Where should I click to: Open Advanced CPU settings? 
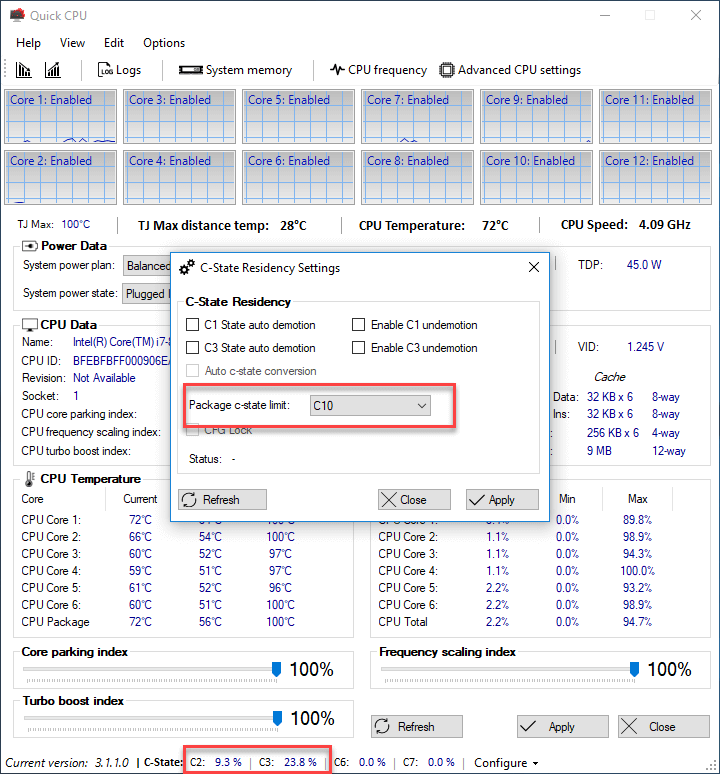coord(510,70)
